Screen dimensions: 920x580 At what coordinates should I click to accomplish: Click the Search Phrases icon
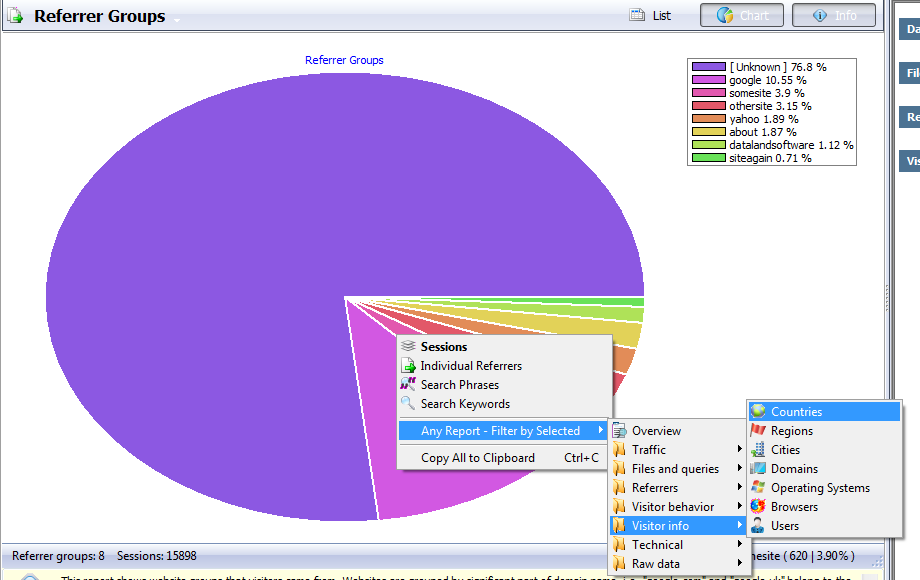[408, 385]
